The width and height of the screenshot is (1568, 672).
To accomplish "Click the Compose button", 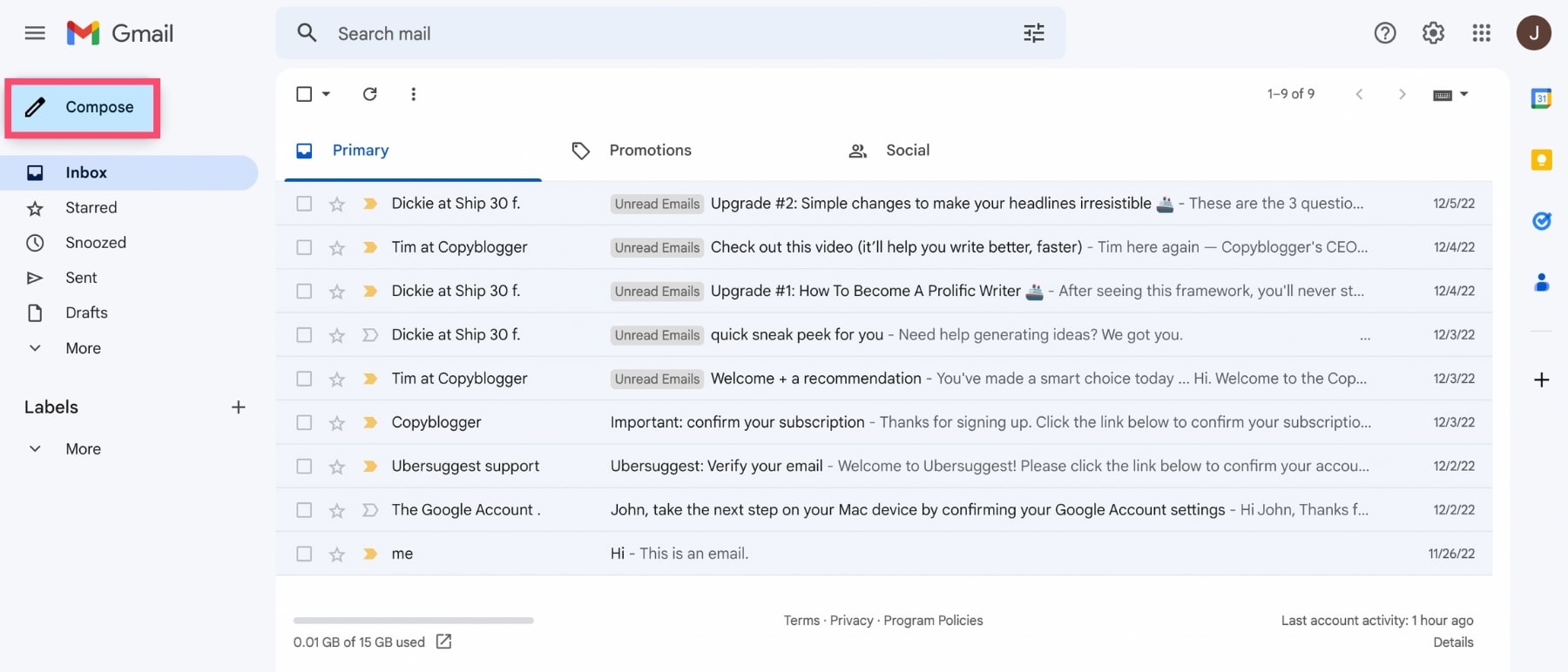I will 83,107.
